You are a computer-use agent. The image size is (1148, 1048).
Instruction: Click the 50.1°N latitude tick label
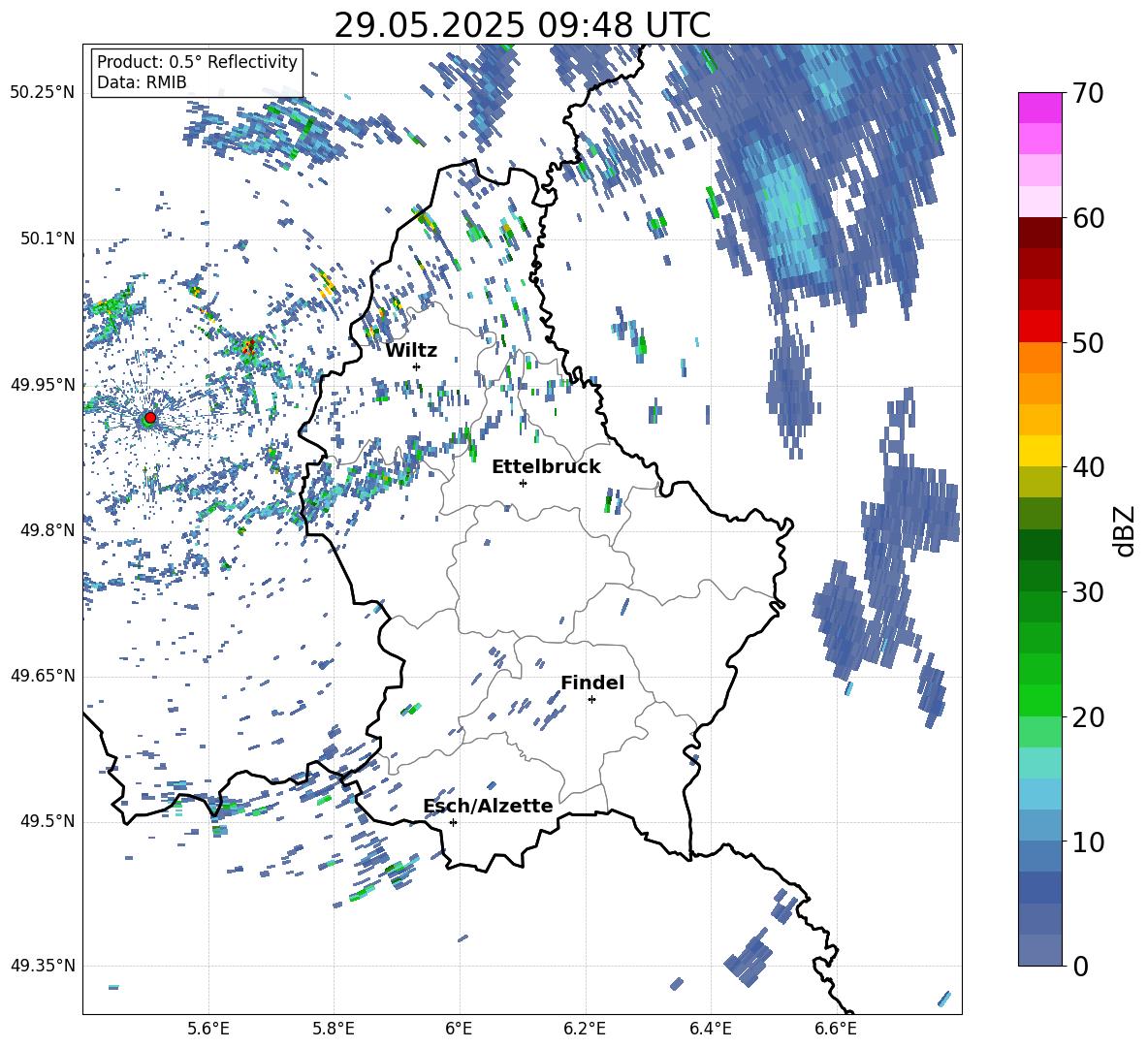point(47,238)
